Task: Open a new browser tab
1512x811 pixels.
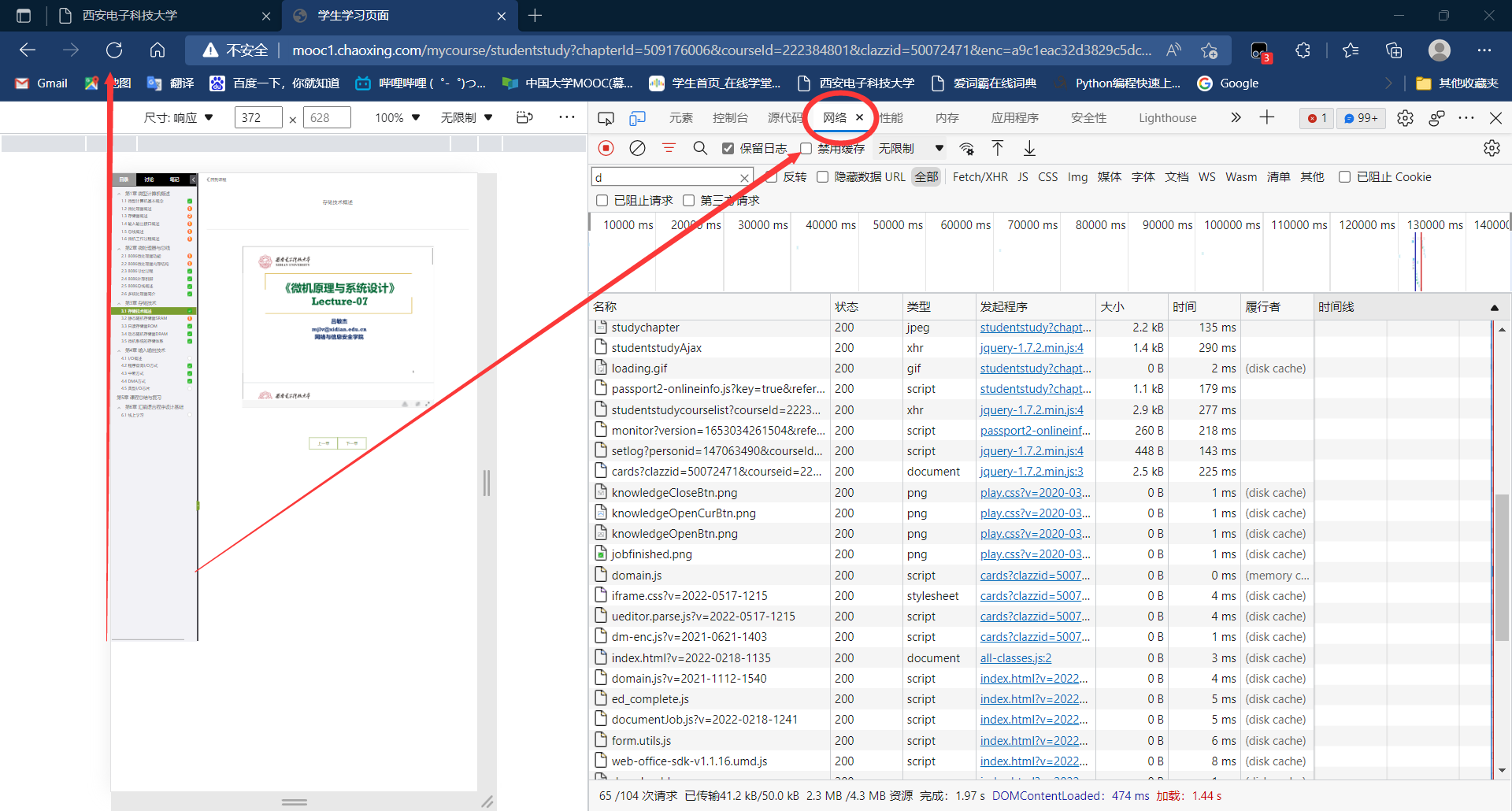Action: pos(535,16)
